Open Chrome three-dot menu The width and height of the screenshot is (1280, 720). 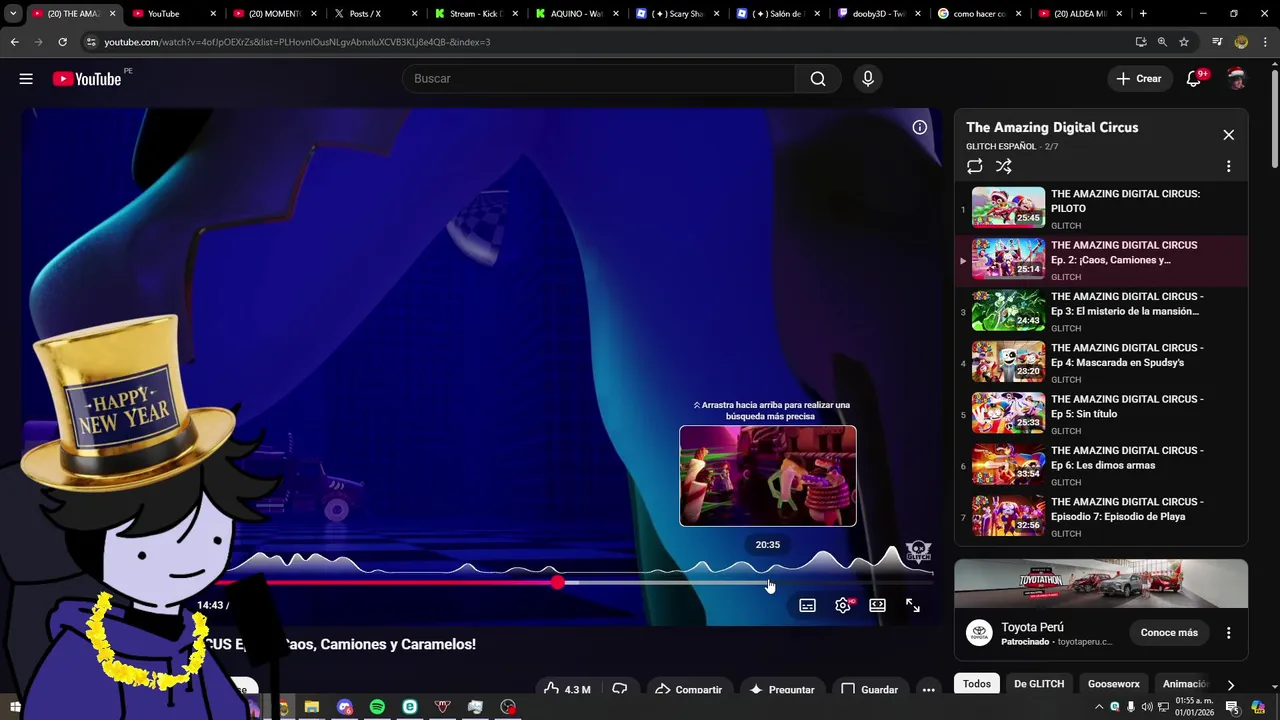click(x=1265, y=42)
